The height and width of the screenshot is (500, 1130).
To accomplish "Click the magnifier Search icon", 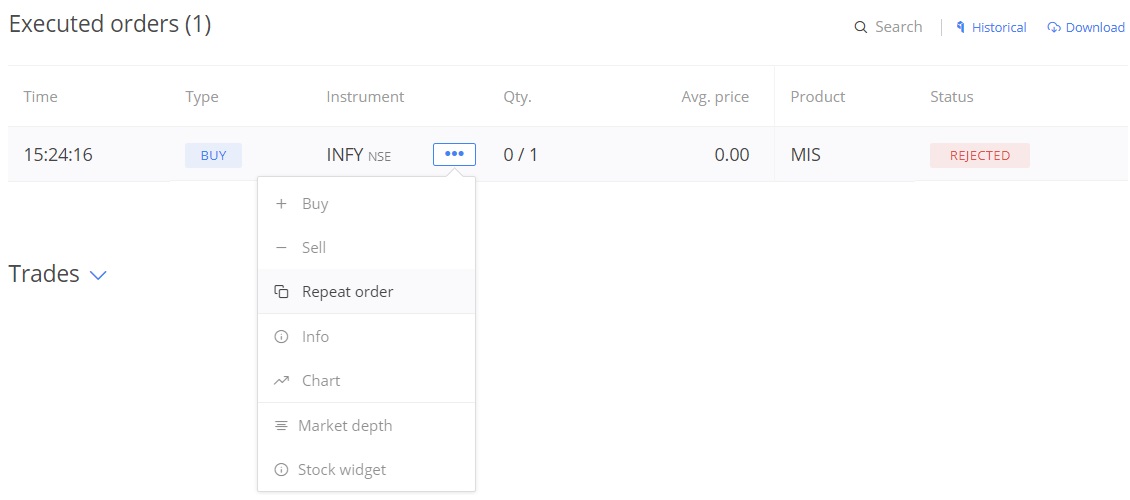I will tap(860, 27).
